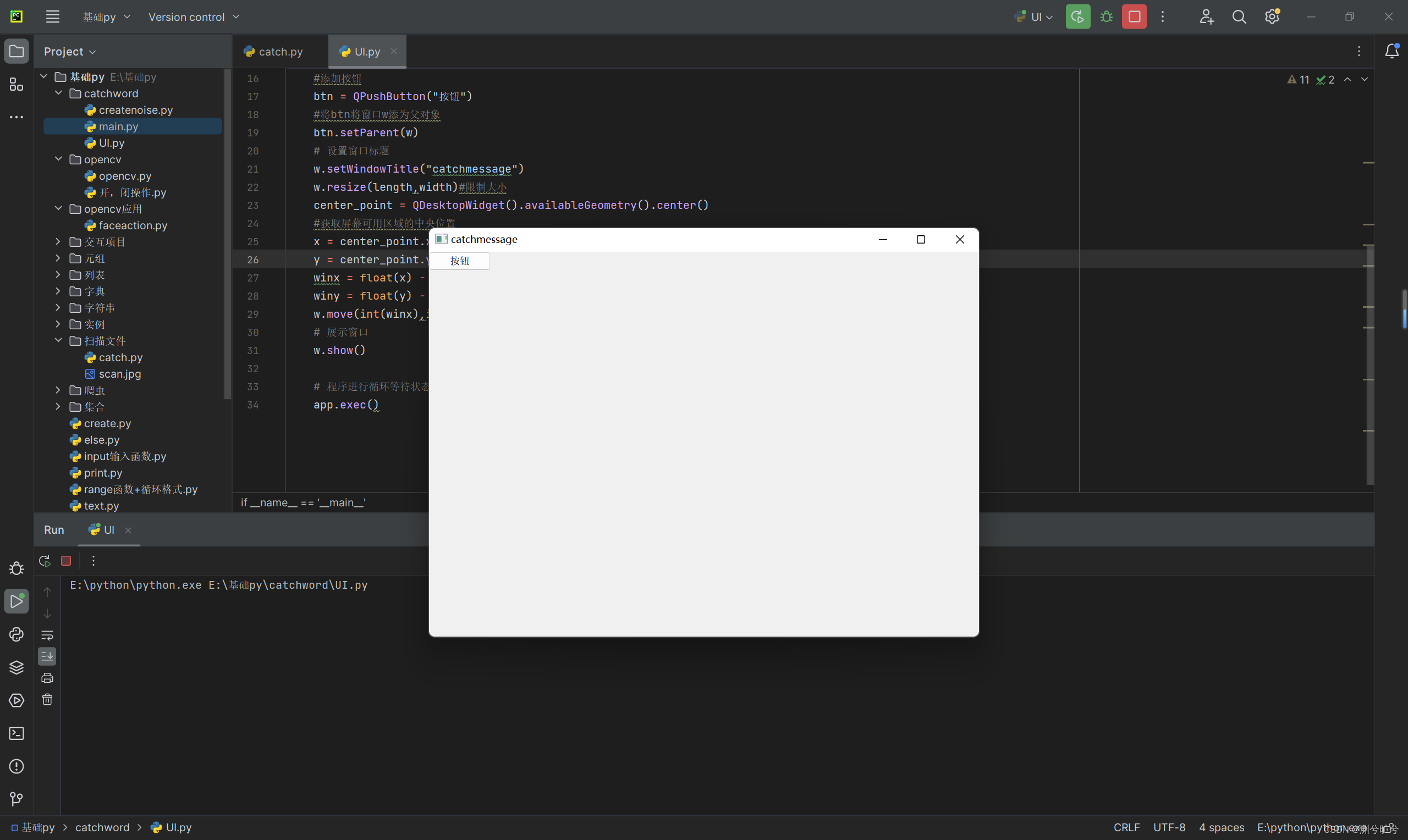Toggle soft-wrap in Run console
Screen dimensions: 1408x840
(x=47, y=635)
